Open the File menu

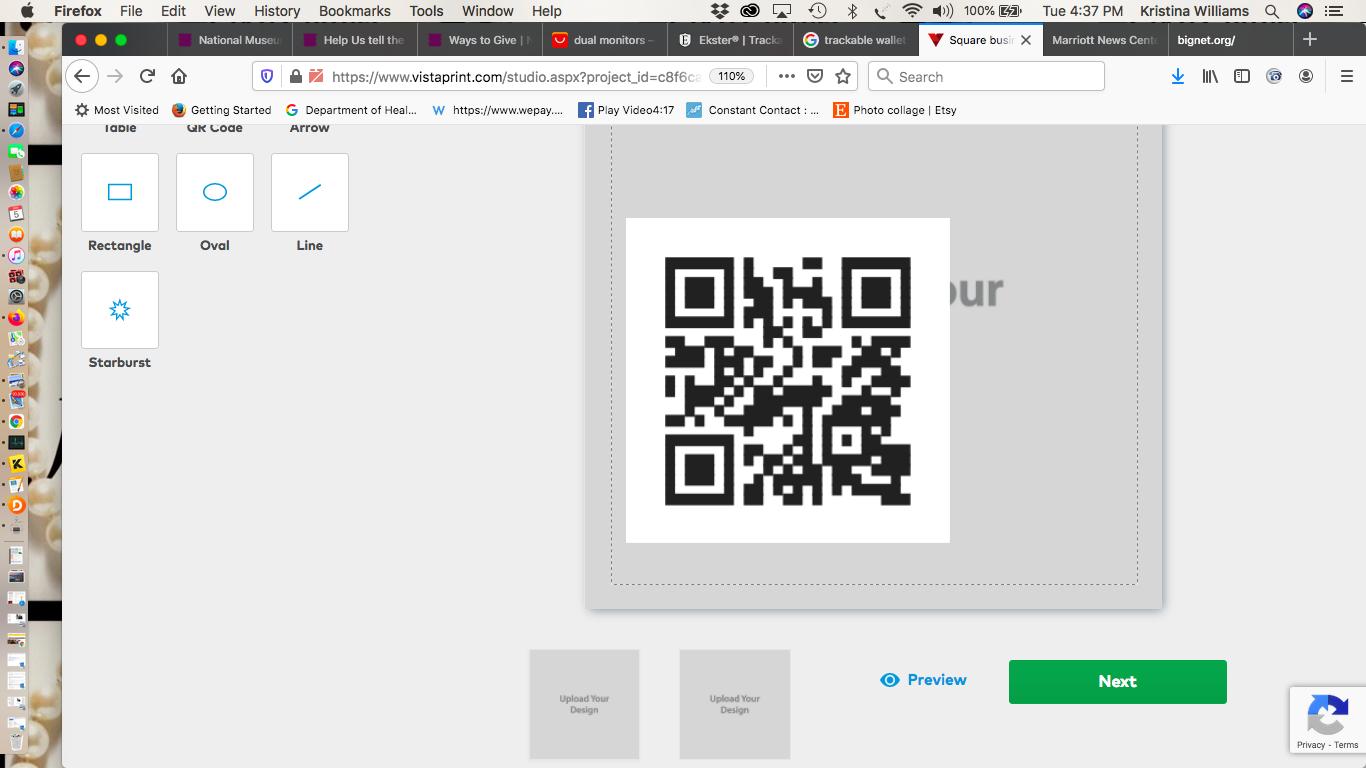(x=131, y=11)
